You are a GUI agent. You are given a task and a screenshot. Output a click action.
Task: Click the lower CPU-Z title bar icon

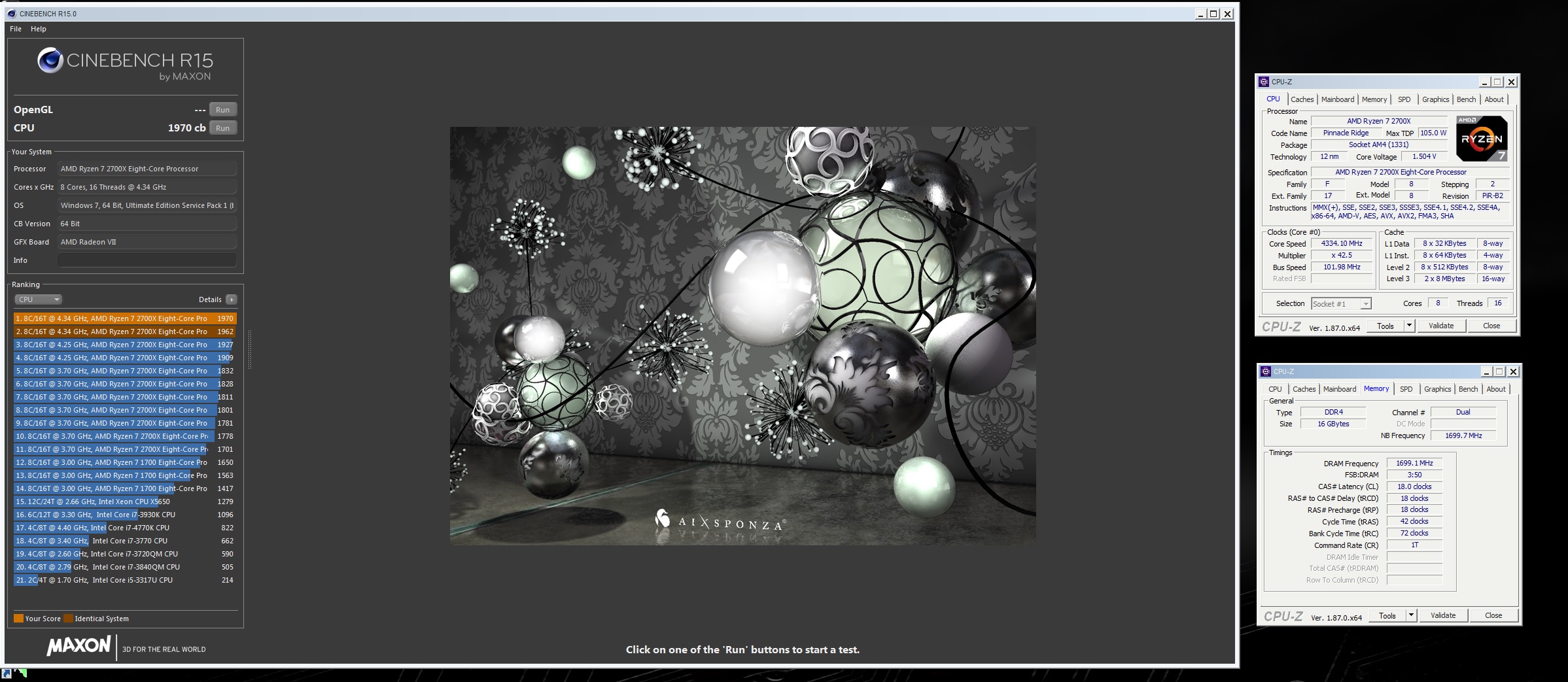pyautogui.click(x=1266, y=371)
